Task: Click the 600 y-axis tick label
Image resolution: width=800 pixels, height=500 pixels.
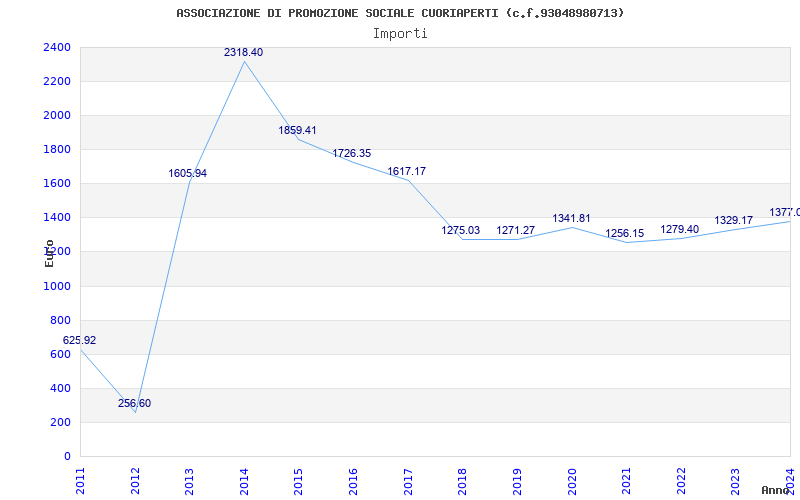Action: coord(61,355)
